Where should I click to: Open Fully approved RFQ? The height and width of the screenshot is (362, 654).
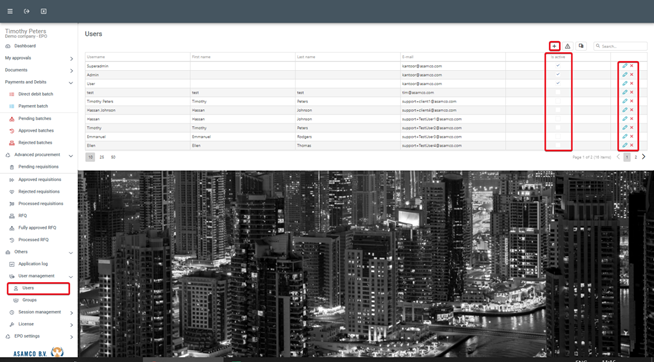click(37, 228)
